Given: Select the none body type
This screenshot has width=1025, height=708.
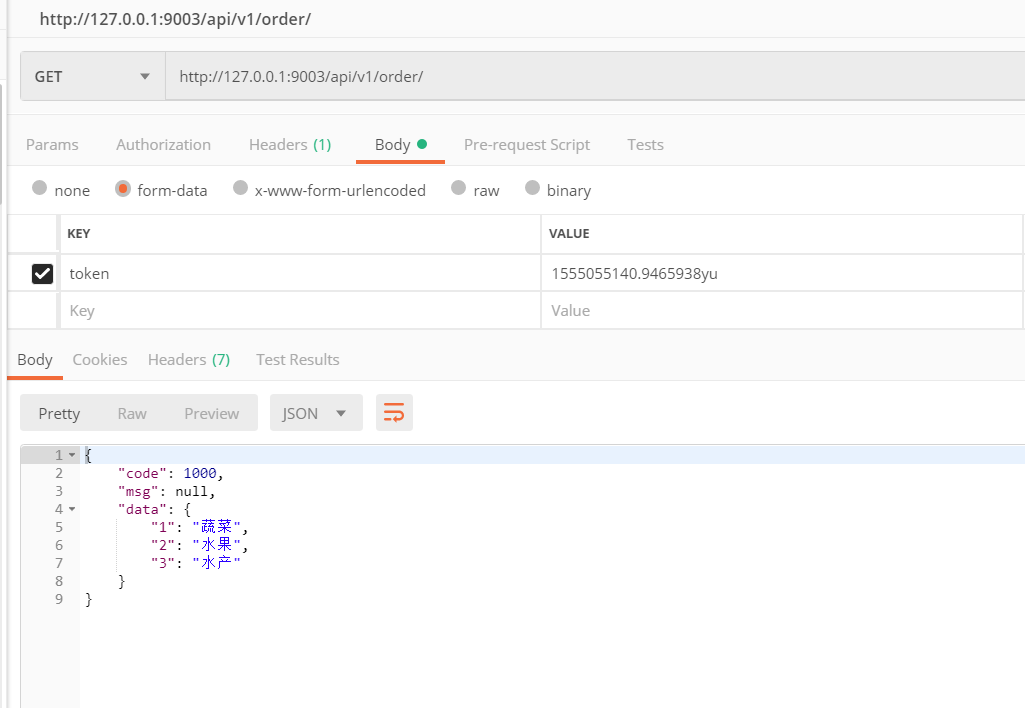Looking at the screenshot, I should (x=39, y=188).
